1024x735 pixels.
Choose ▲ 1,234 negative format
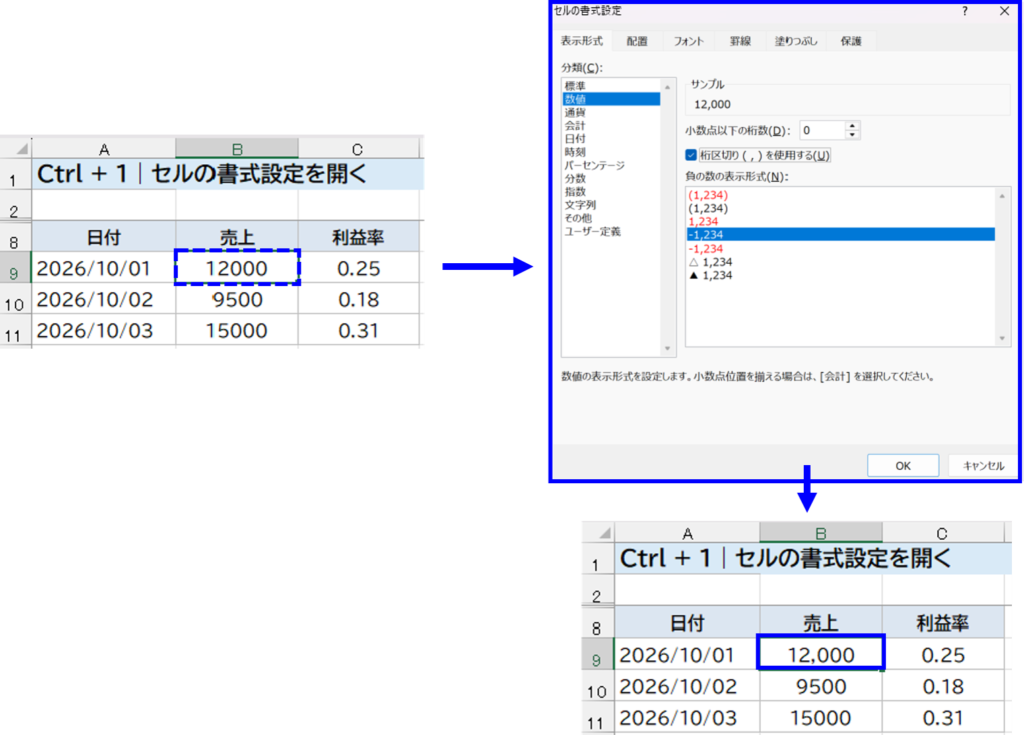coord(840,275)
